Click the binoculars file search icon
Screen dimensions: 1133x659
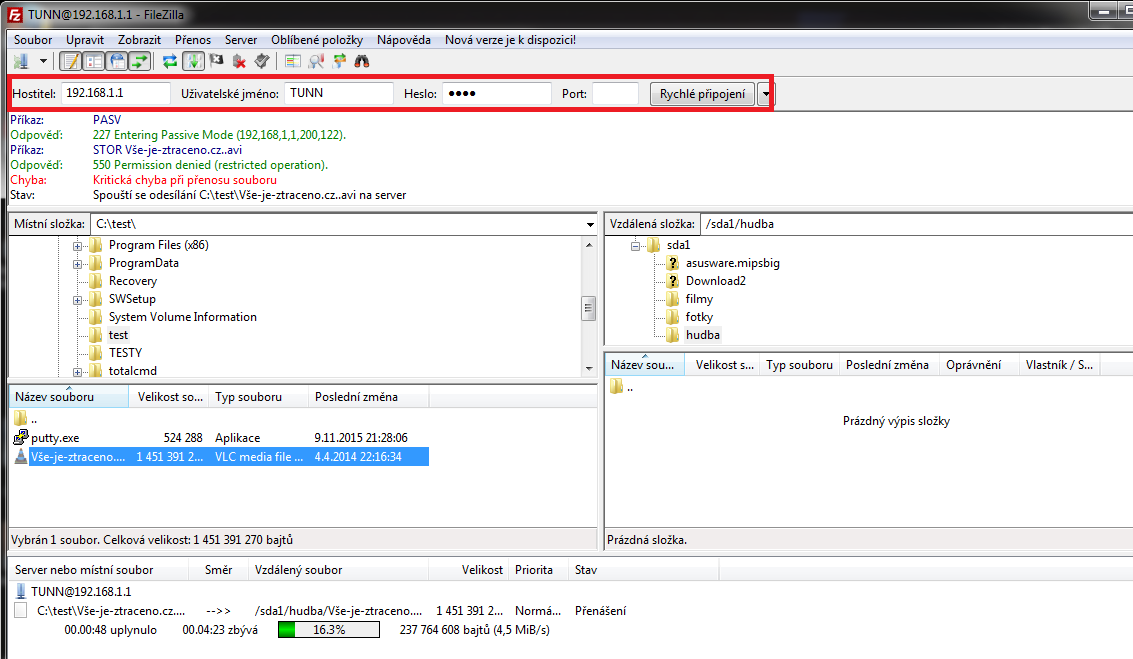click(362, 62)
